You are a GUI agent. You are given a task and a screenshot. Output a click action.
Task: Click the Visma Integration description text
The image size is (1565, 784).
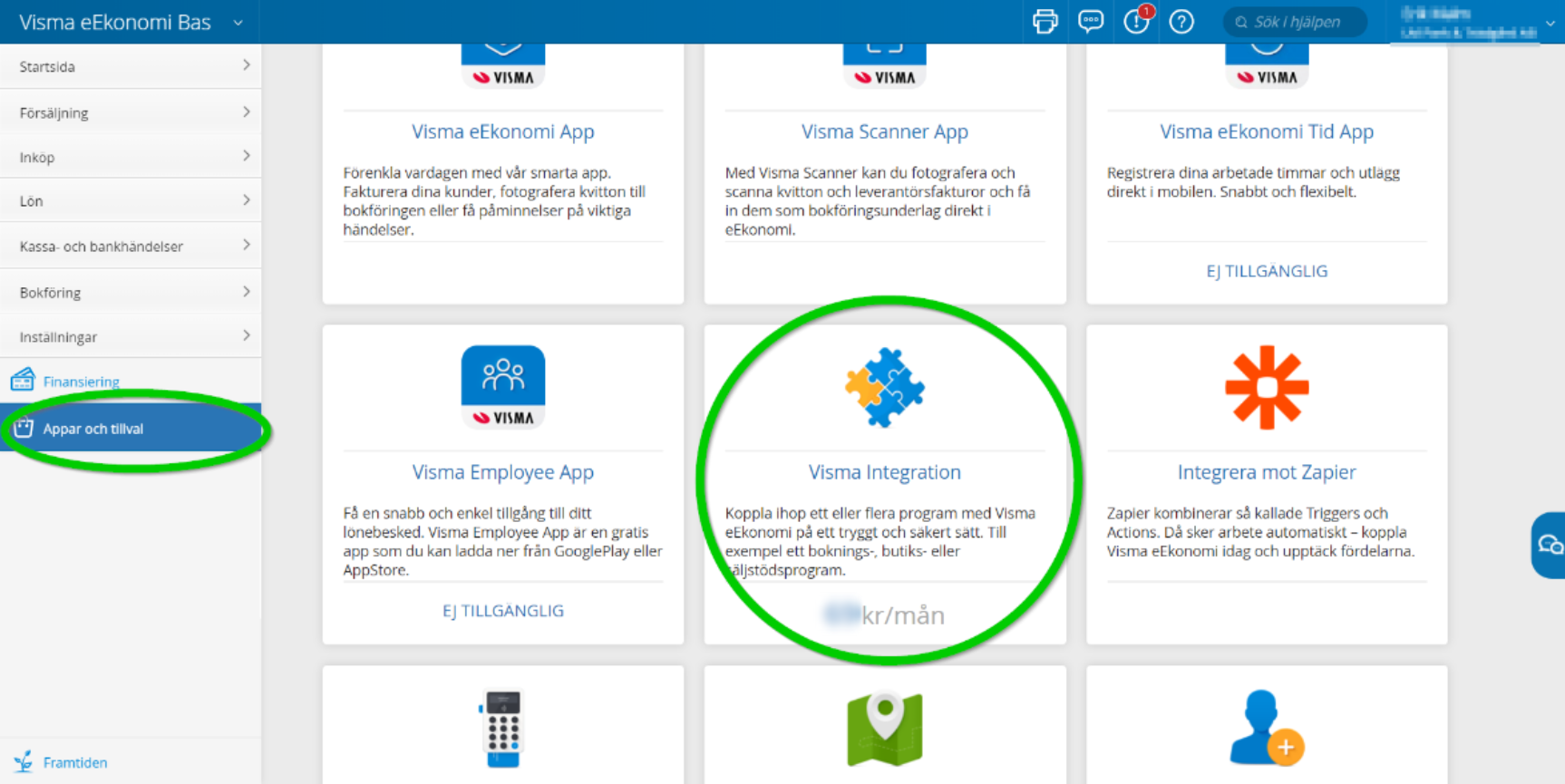pyautogui.click(x=880, y=541)
